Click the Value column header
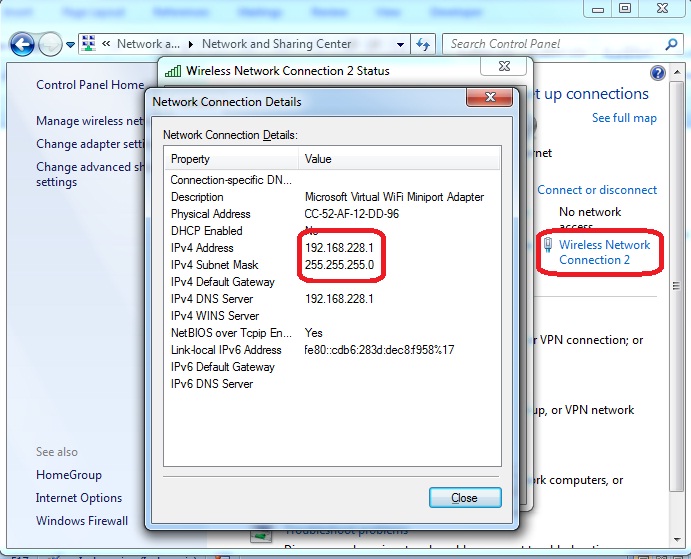The height and width of the screenshot is (559, 691). point(399,159)
